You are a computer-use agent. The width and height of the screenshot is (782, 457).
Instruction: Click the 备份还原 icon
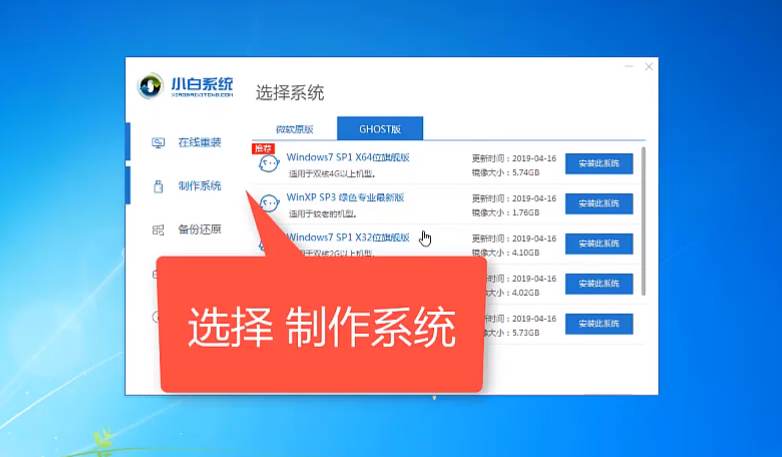(158, 230)
